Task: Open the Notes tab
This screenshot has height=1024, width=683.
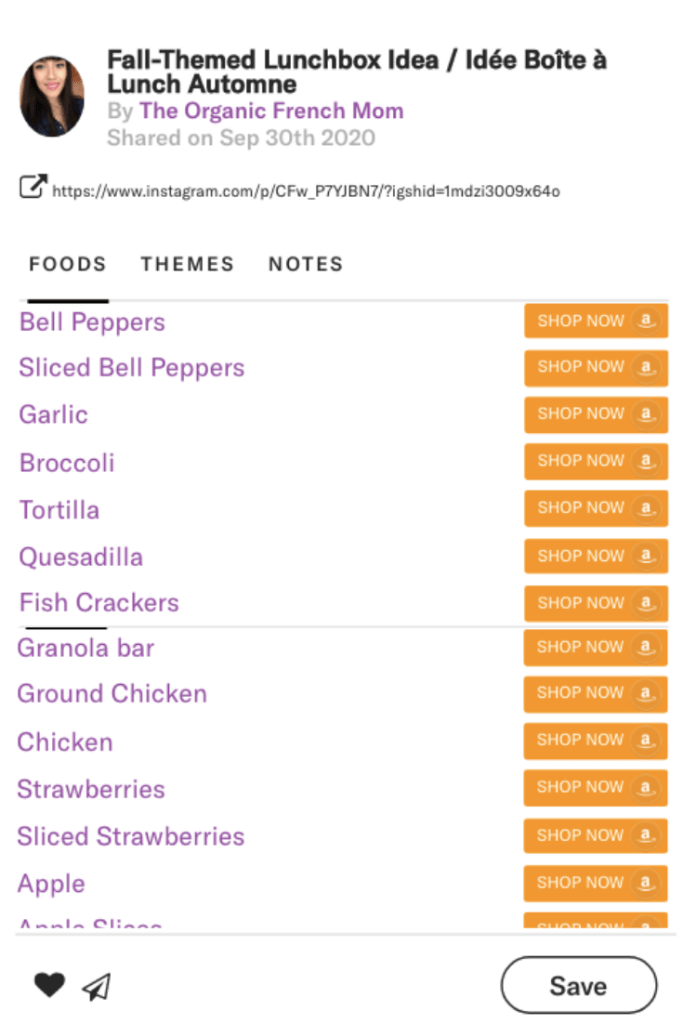Action: tap(305, 264)
